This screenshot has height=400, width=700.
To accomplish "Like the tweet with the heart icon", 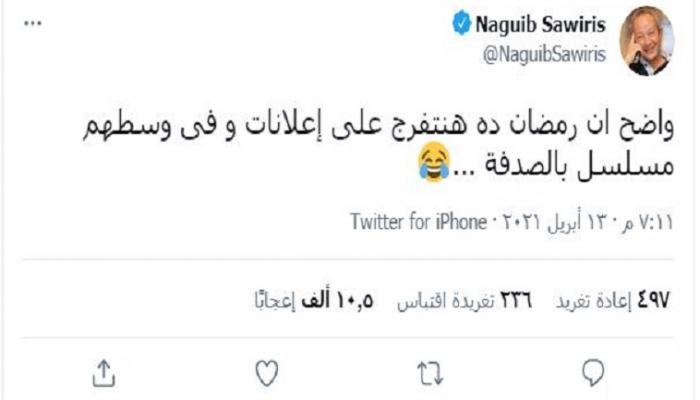I will [x=265, y=373].
